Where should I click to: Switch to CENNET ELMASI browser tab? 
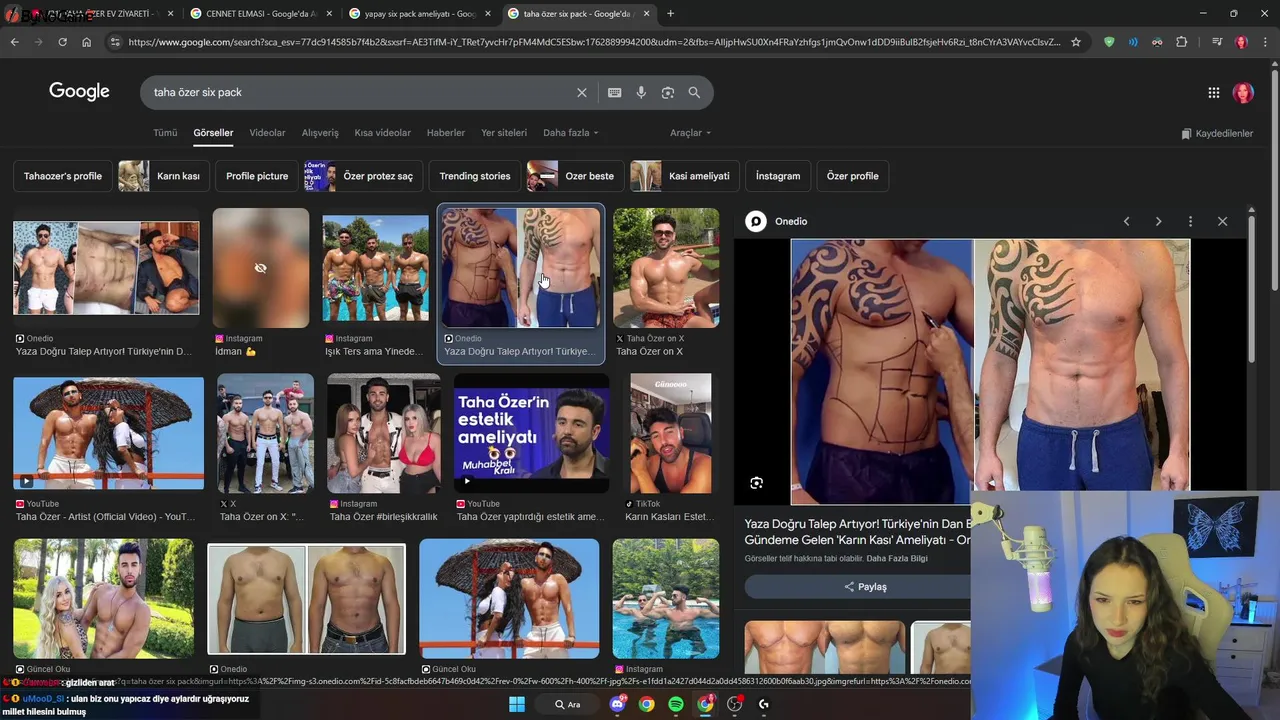tap(261, 14)
